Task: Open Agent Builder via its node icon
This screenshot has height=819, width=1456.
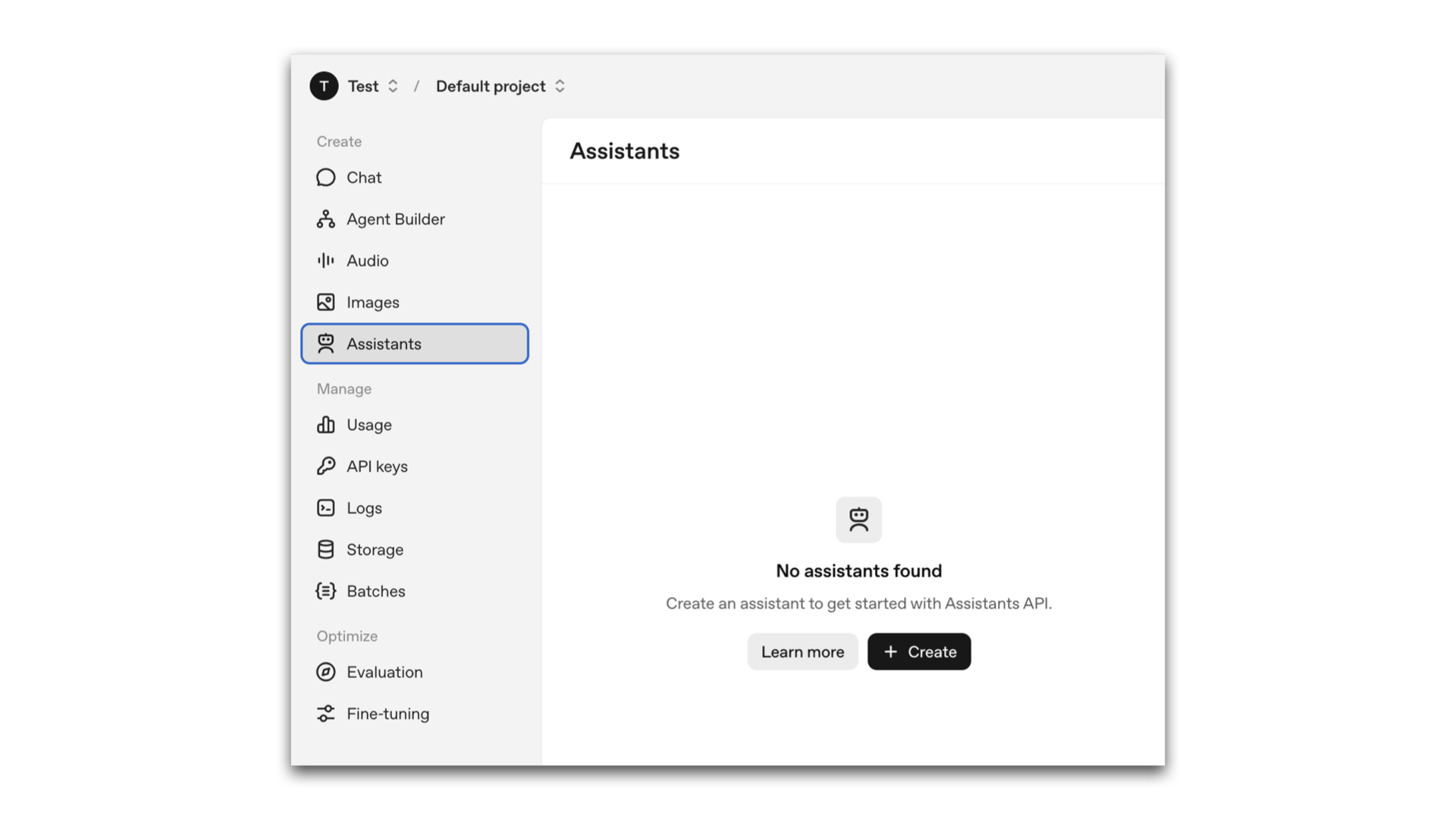Action: click(x=325, y=219)
